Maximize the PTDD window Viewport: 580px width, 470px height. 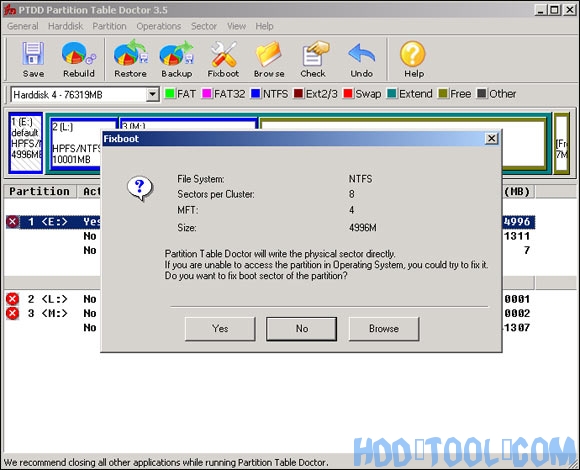click(x=554, y=10)
